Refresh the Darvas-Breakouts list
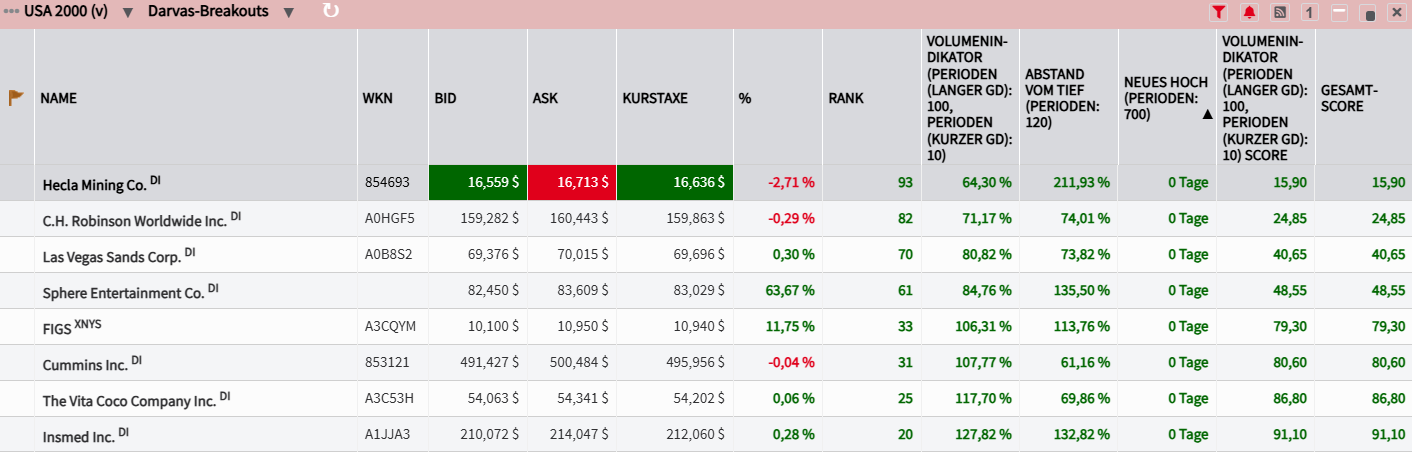Image resolution: width=1412 pixels, height=452 pixels. point(331,12)
